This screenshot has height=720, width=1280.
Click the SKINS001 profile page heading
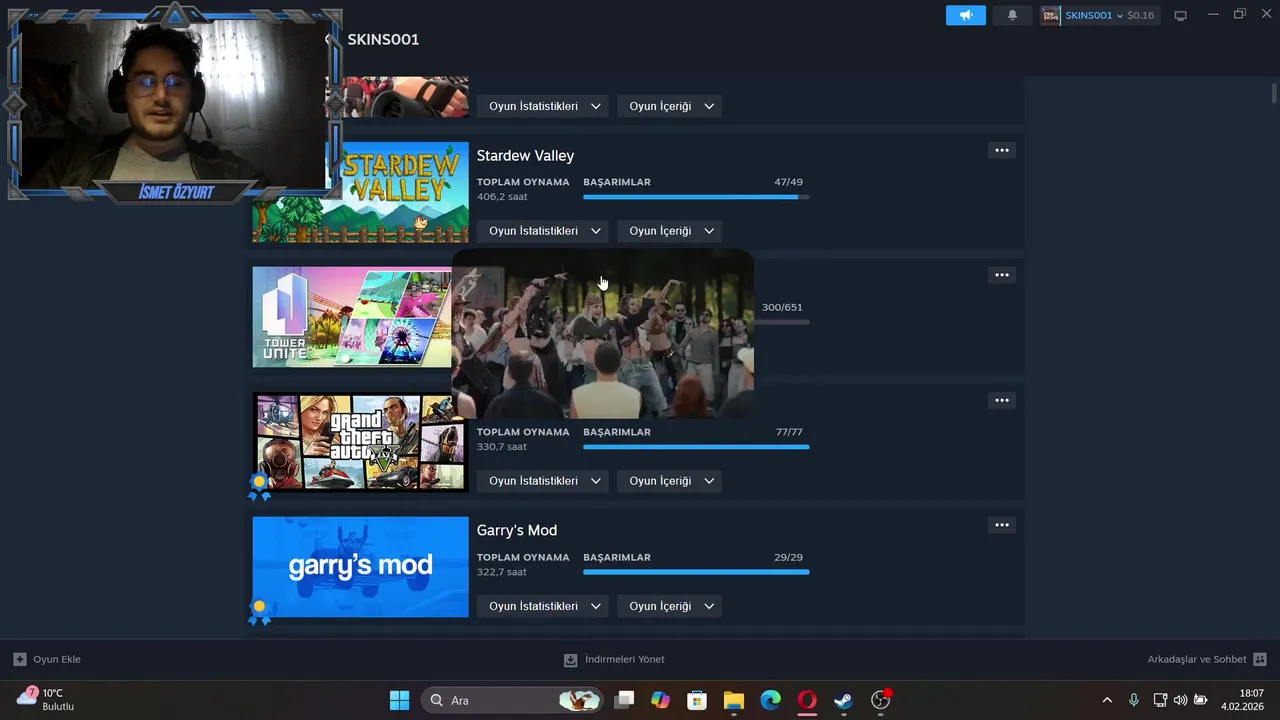pos(383,39)
